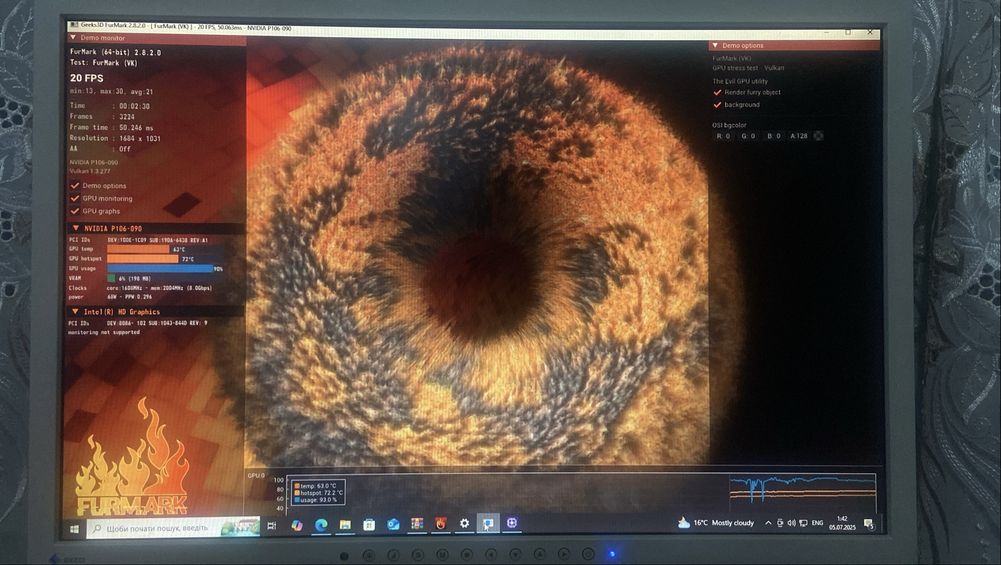Click the ENG language indicator
This screenshot has width=1001, height=565.
coord(817,523)
